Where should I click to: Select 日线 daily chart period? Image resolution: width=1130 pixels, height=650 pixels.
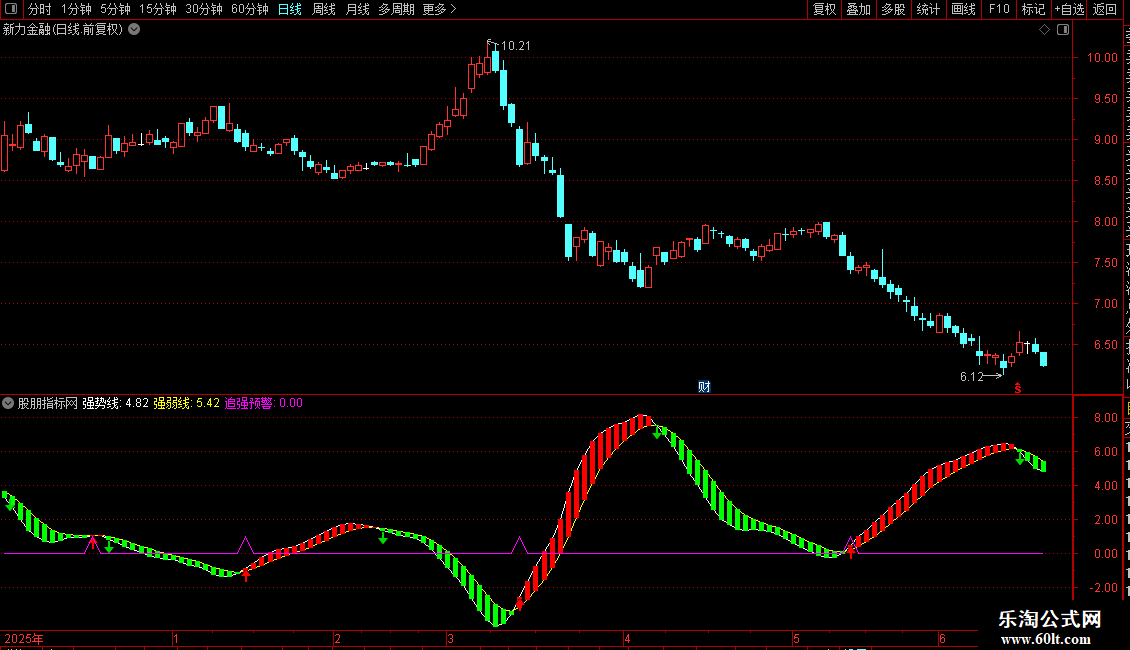pyautogui.click(x=290, y=9)
